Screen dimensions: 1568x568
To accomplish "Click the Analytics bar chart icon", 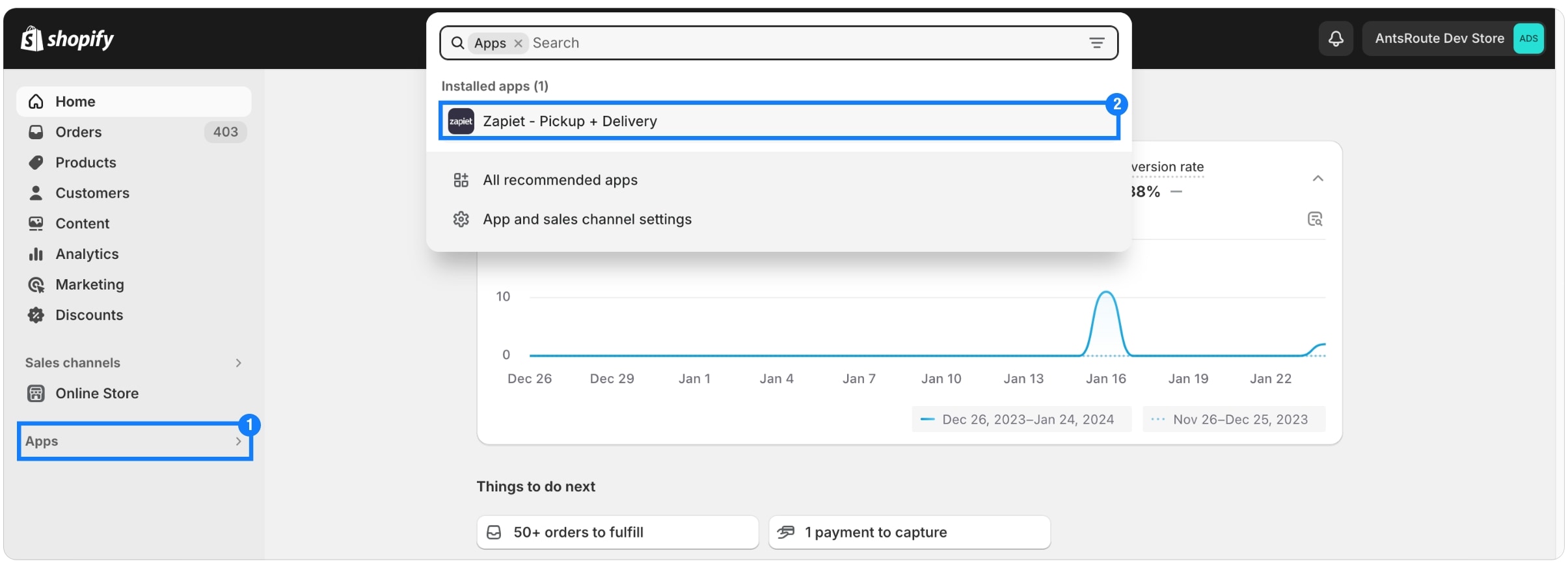I will (36, 254).
